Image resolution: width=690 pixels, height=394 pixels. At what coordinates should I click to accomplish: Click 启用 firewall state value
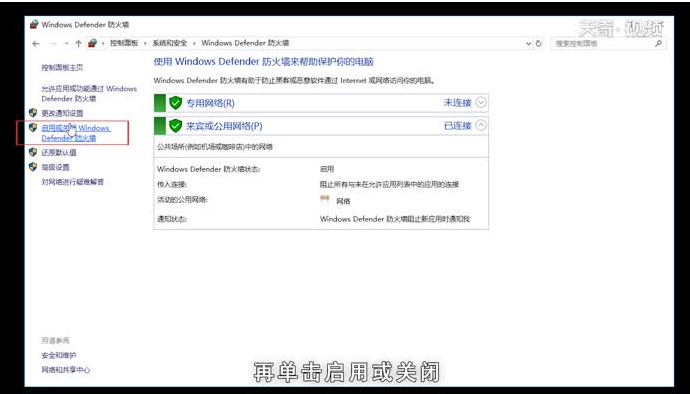tap(327, 169)
